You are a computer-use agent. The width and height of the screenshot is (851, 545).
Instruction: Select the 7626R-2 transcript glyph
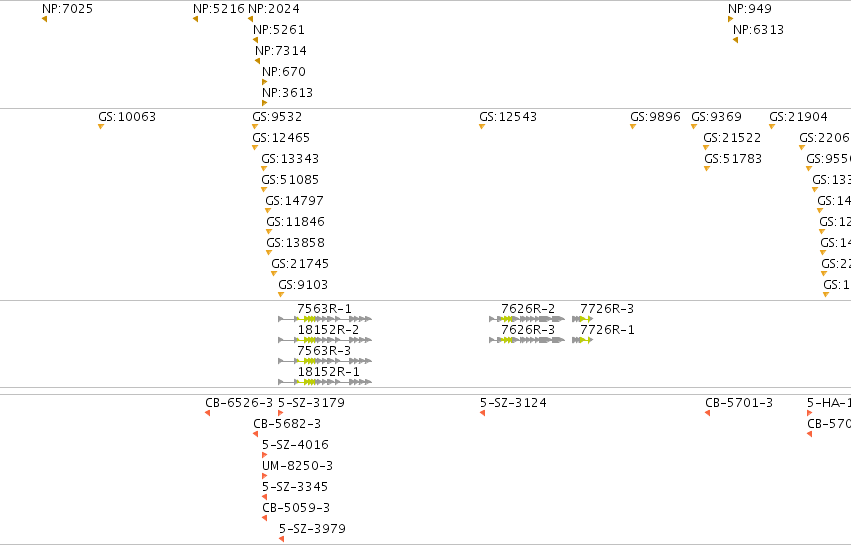pos(527,319)
